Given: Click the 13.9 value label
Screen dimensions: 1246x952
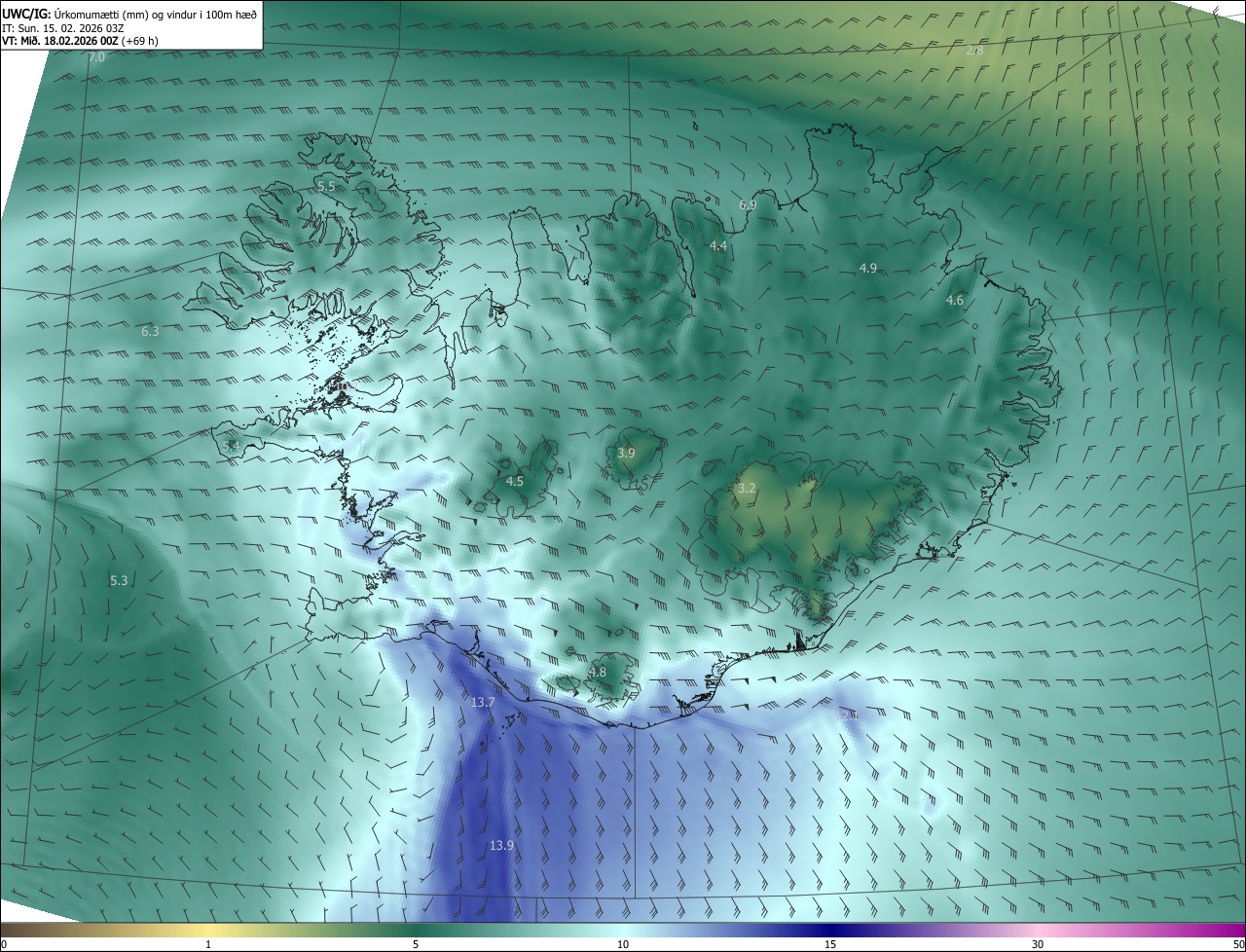Looking at the screenshot, I should click(501, 846).
